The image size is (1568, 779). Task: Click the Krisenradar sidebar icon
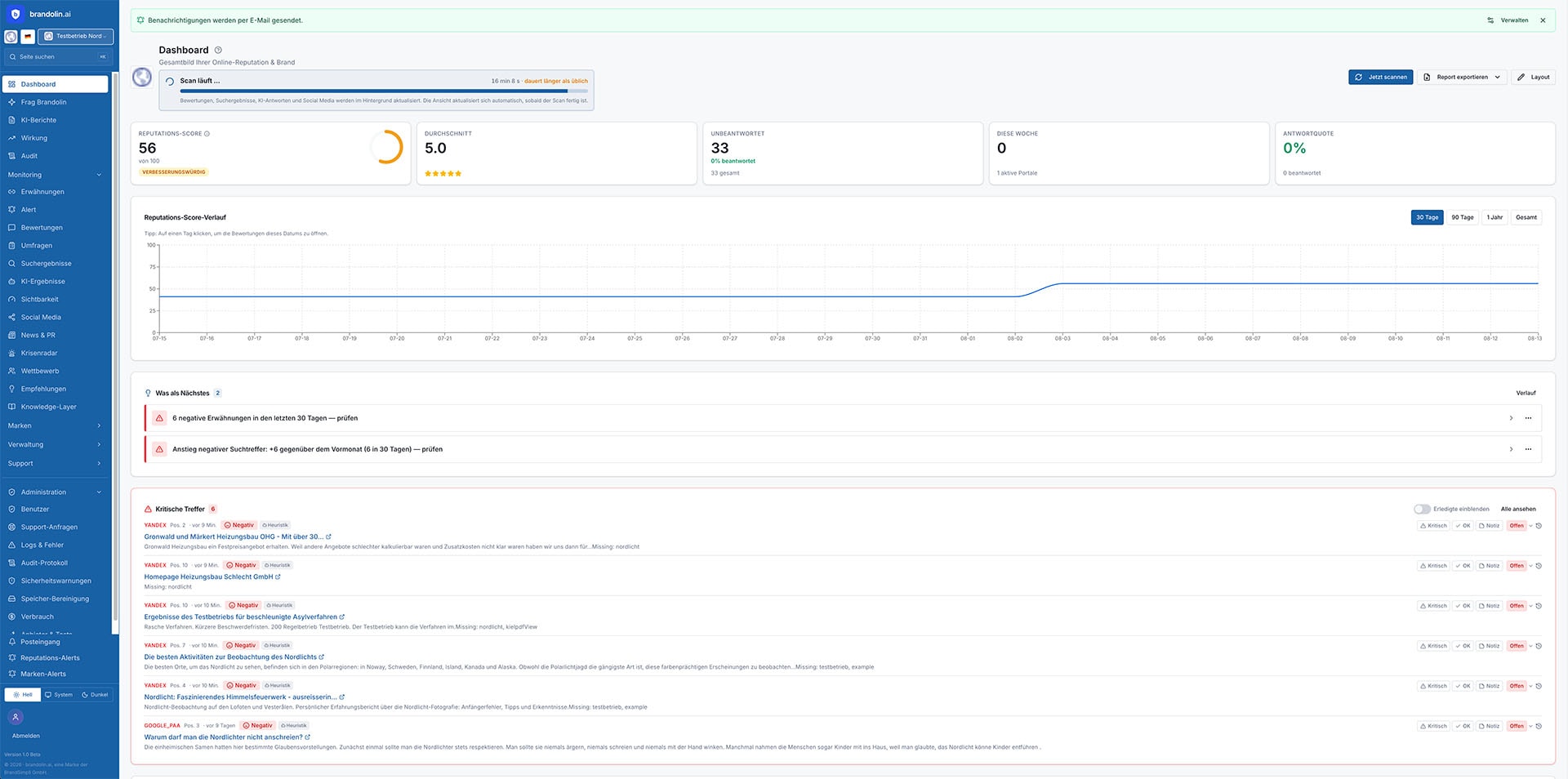tap(11, 353)
